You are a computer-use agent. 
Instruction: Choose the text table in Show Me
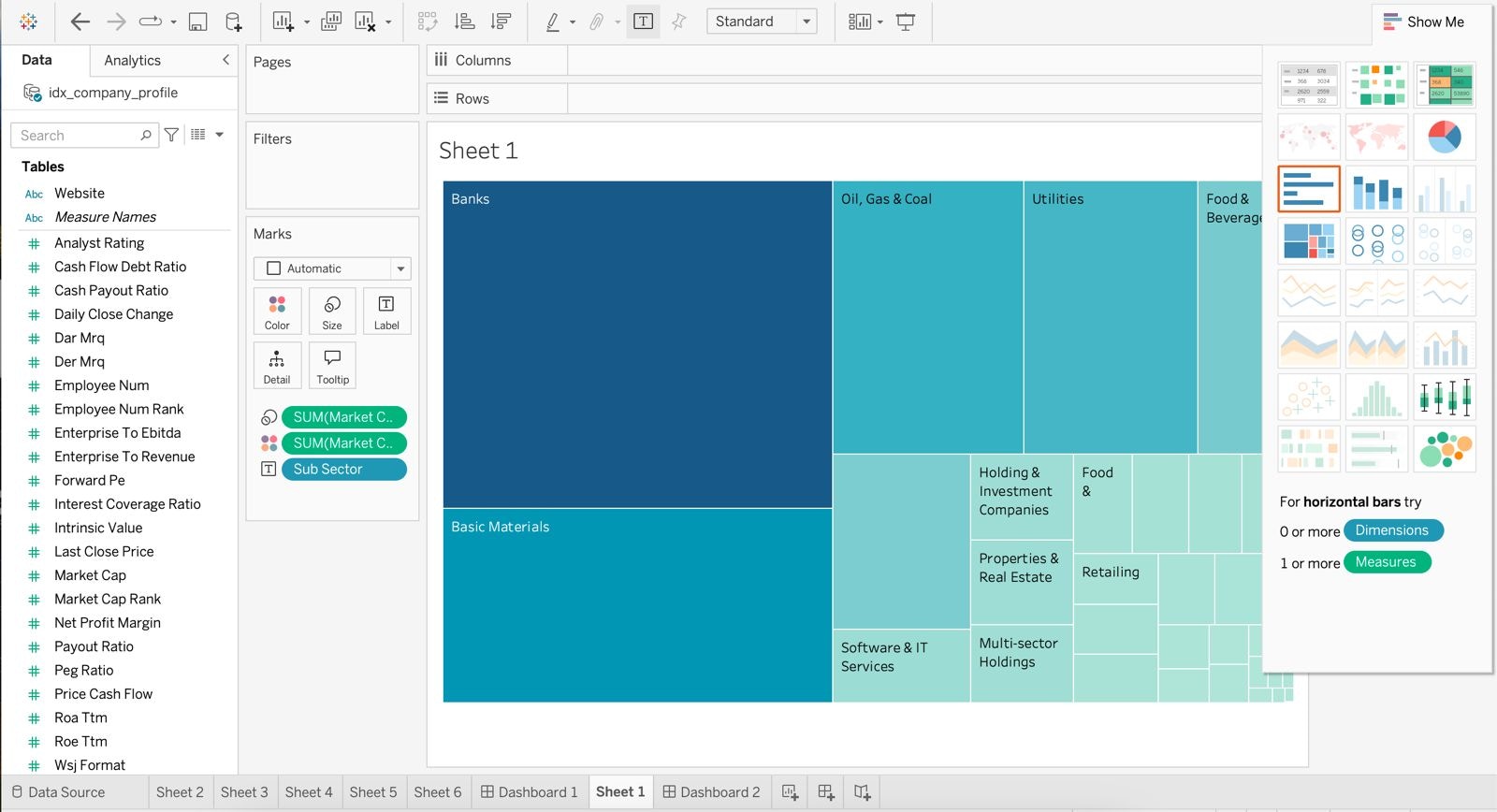click(1309, 85)
